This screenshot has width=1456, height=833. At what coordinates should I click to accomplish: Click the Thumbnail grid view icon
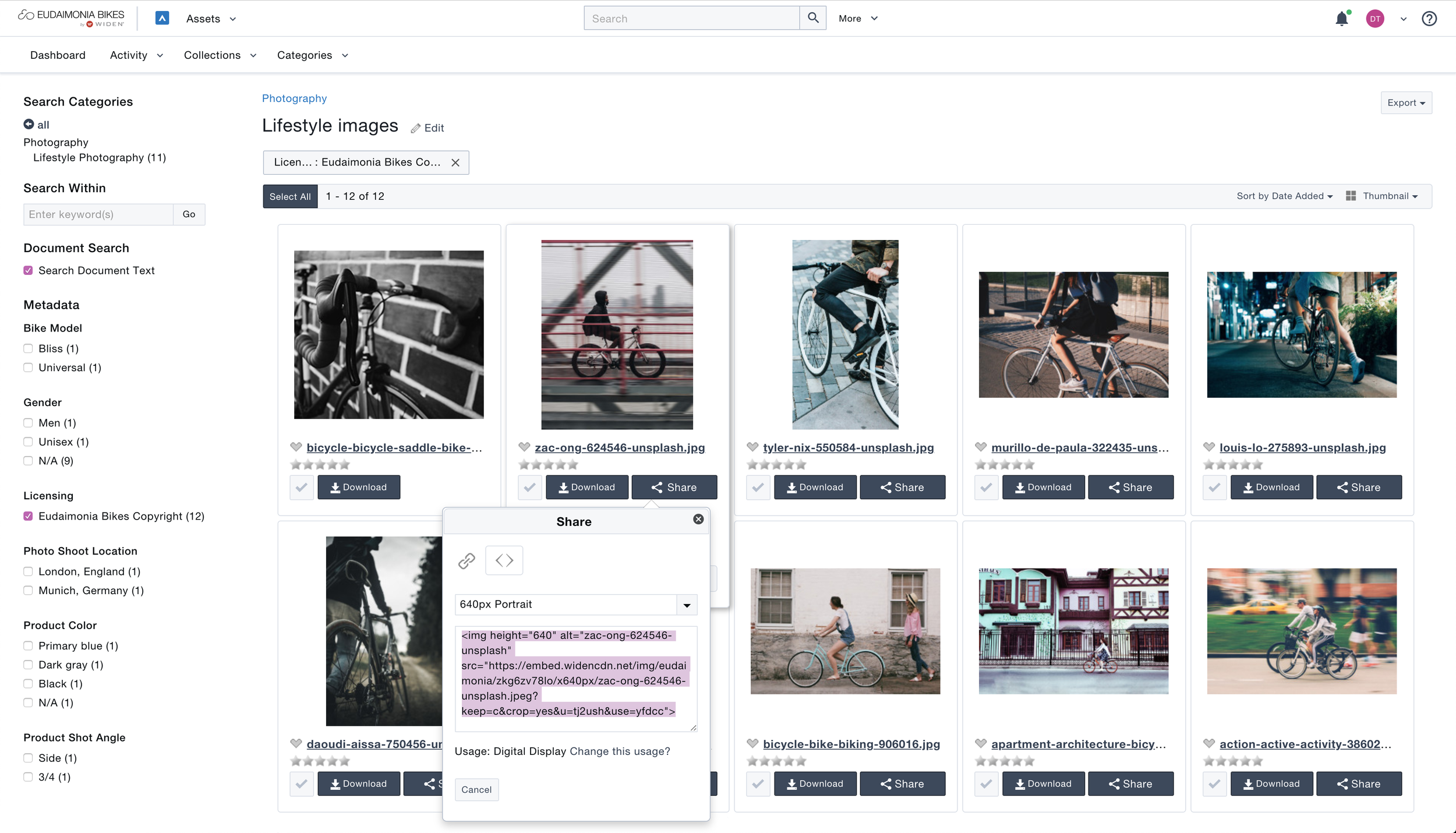[x=1351, y=196]
